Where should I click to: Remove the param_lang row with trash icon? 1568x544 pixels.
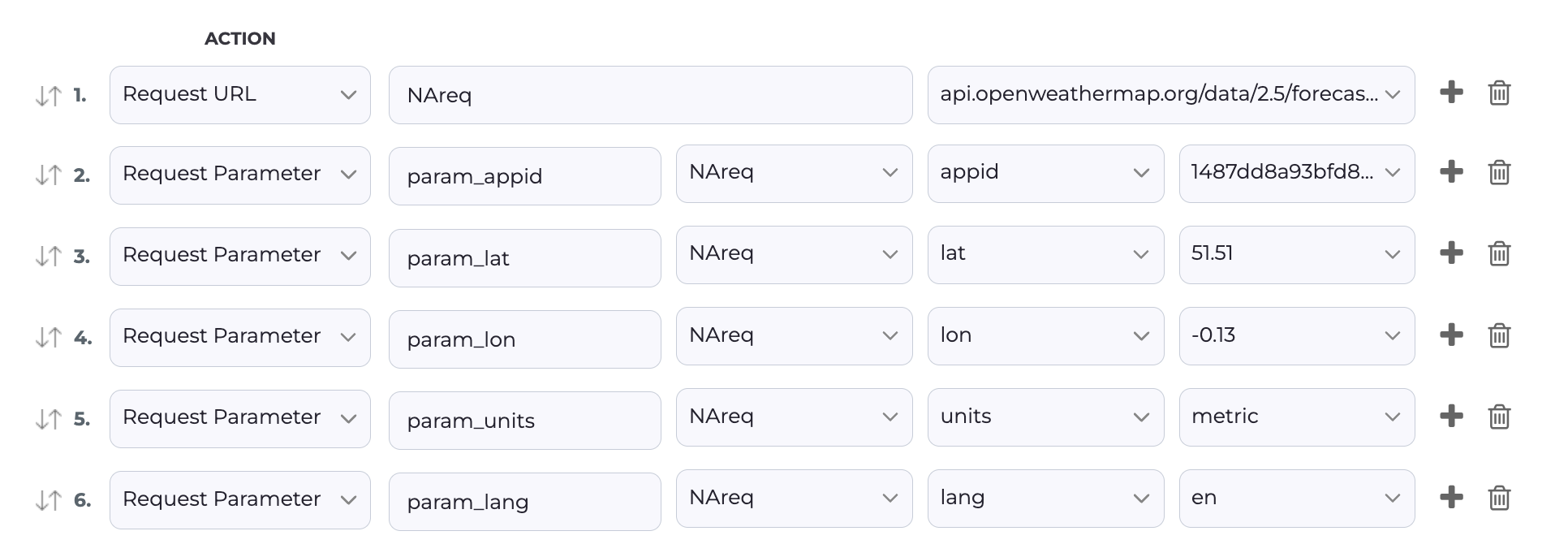click(x=1499, y=497)
